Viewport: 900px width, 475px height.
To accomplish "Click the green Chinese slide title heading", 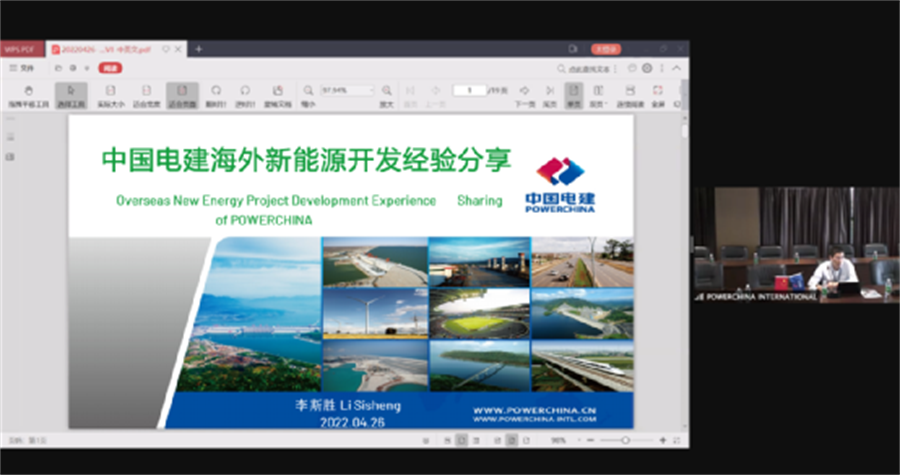I will [307, 159].
